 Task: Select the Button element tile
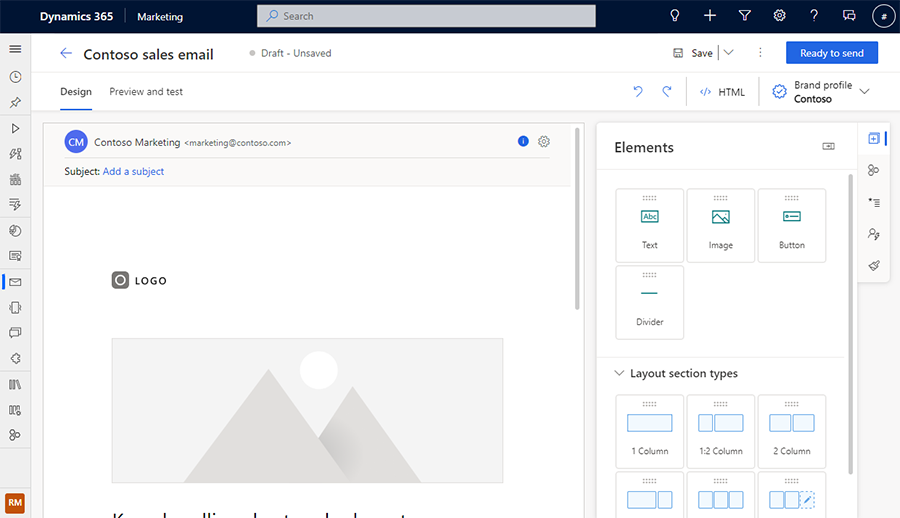[x=792, y=225]
